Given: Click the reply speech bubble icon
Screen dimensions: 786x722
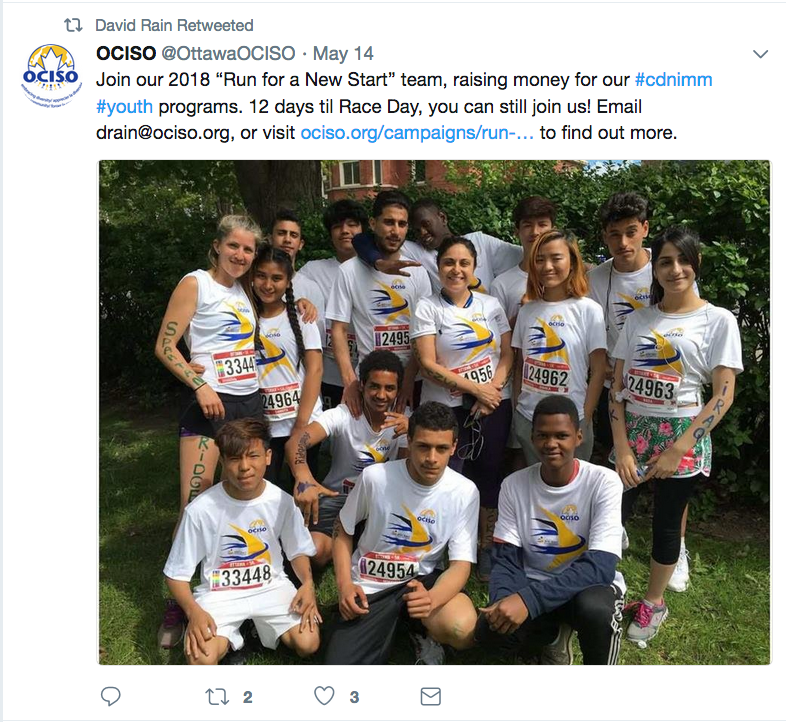Looking at the screenshot, I should pyautogui.click(x=111, y=696).
